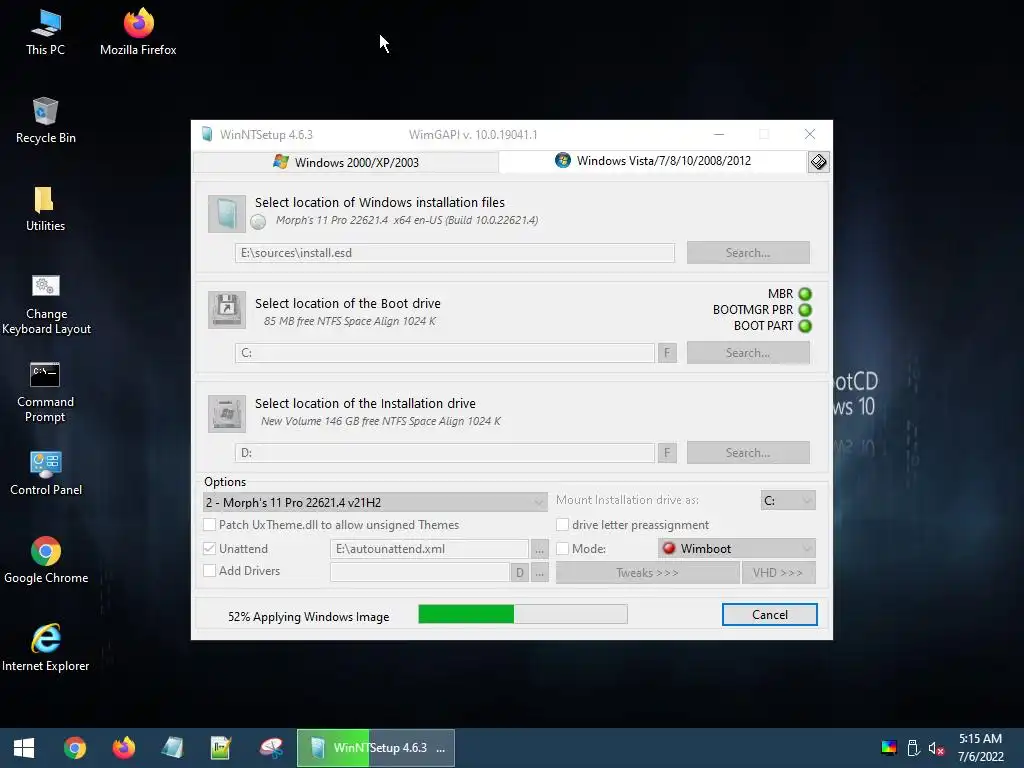Click the MBR green status light
The image size is (1024, 768).
point(805,294)
